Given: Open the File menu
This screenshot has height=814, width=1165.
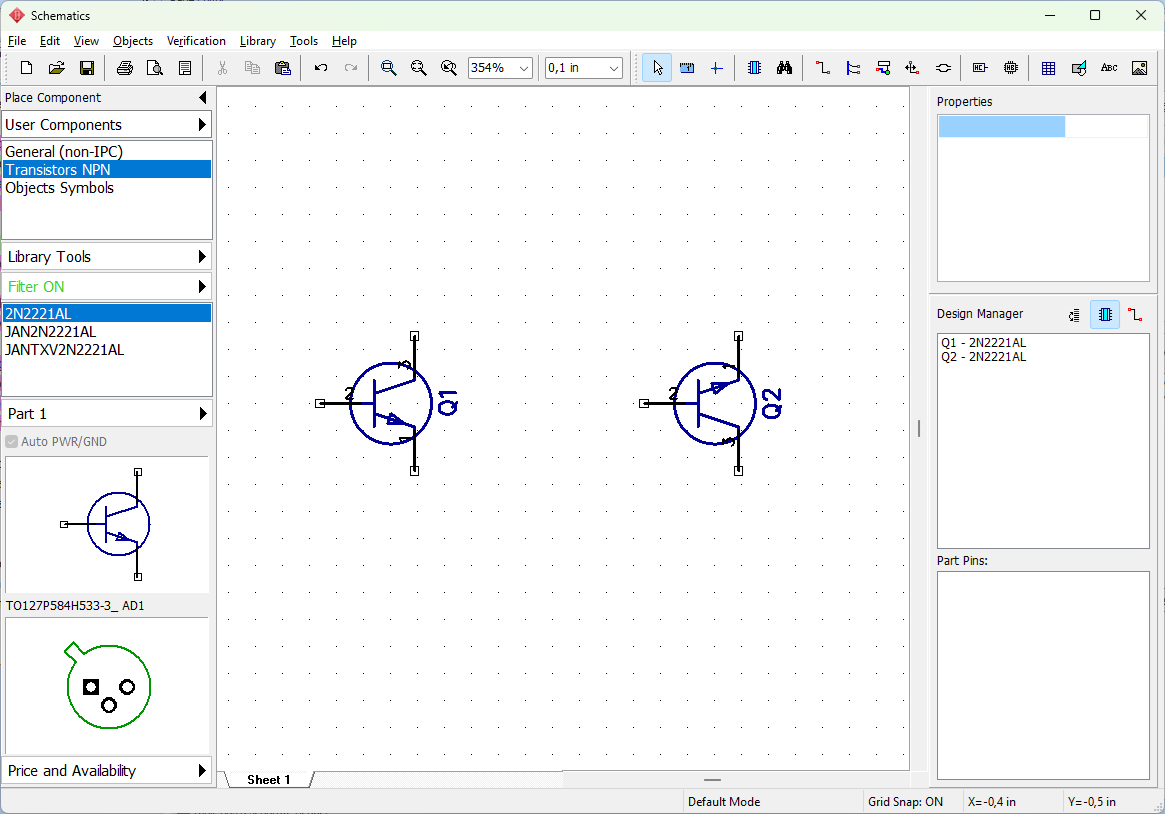Looking at the screenshot, I should (x=16, y=41).
